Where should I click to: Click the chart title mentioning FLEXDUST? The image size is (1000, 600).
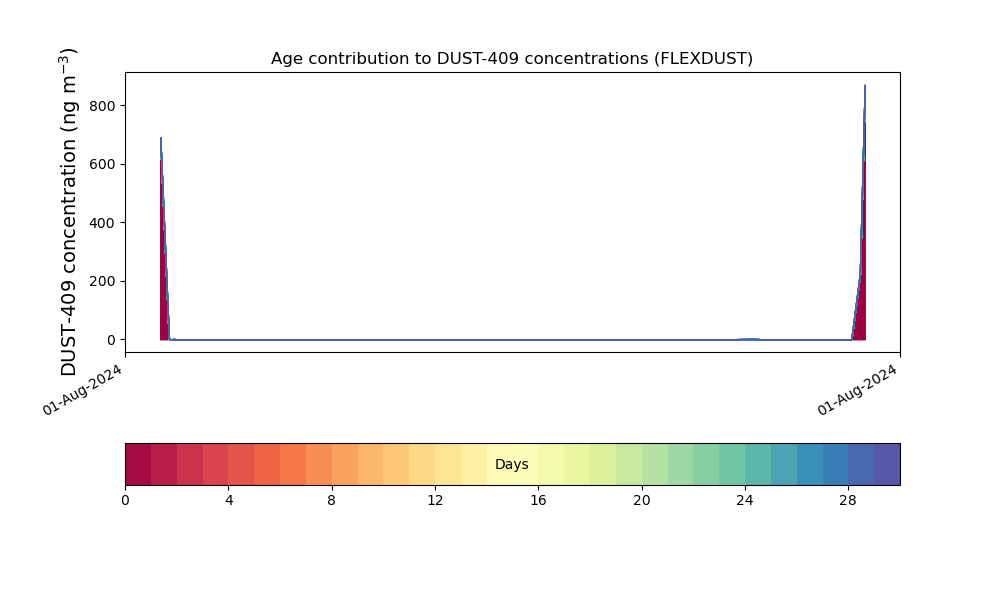tap(511, 59)
